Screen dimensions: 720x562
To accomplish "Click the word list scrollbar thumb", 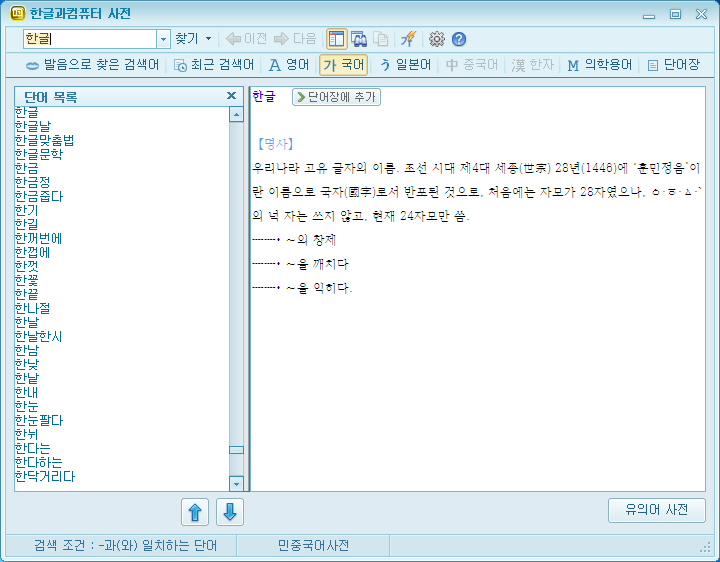I will coord(236,450).
